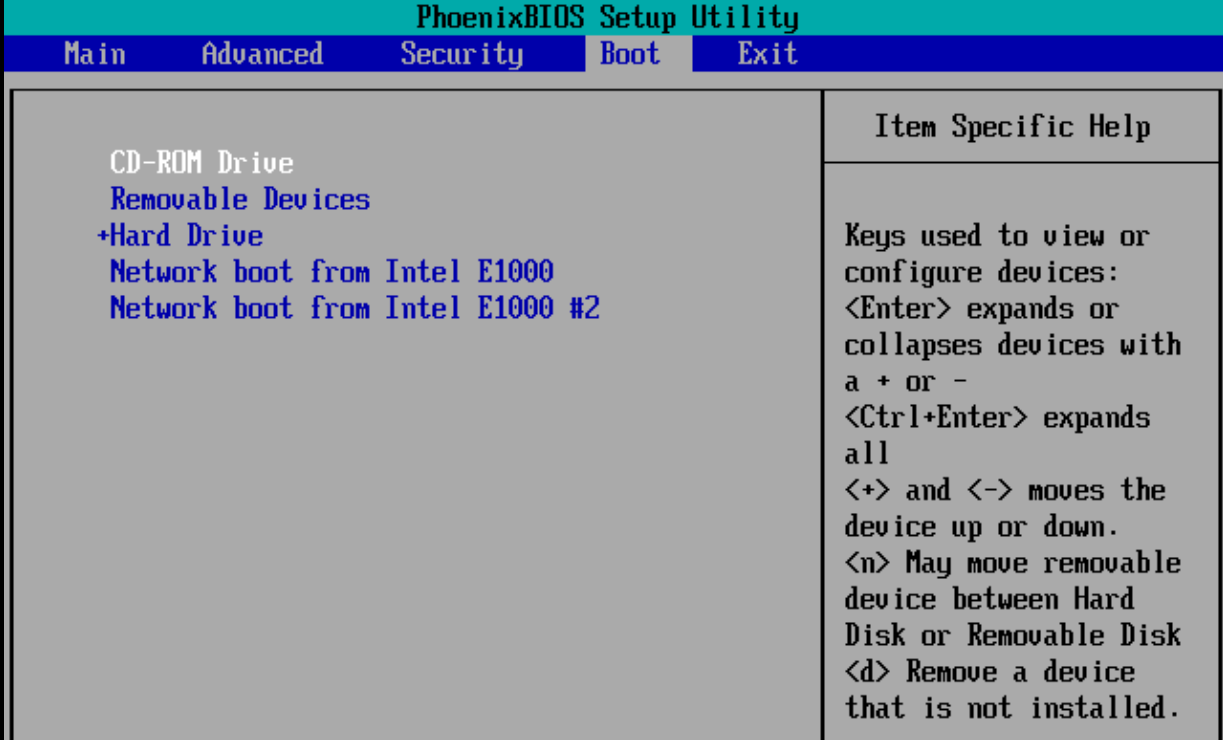This screenshot has height=740, width=1223.
Task: Go to the Exit tab
Action: pyautogui.click(x=768, y=54)
